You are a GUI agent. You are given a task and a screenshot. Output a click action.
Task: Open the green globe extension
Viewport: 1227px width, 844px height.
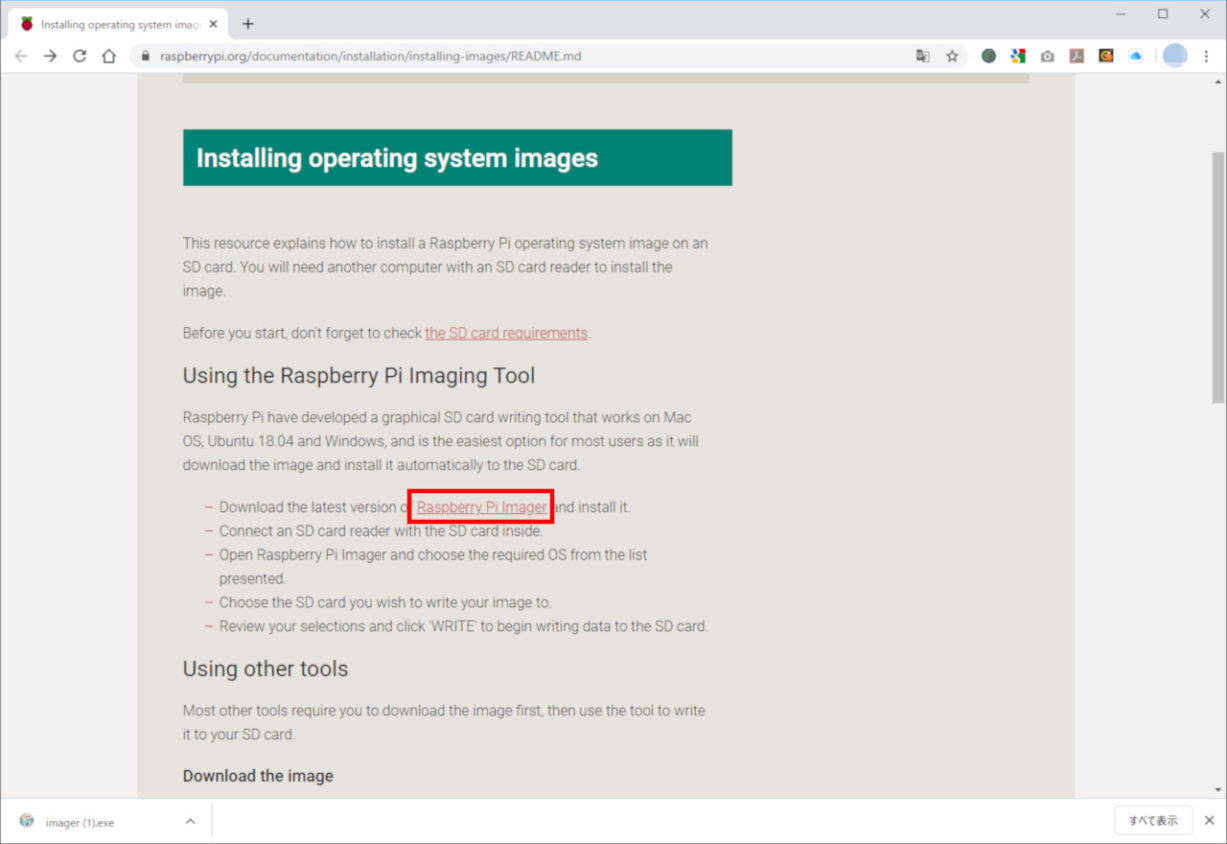(989, 56)
